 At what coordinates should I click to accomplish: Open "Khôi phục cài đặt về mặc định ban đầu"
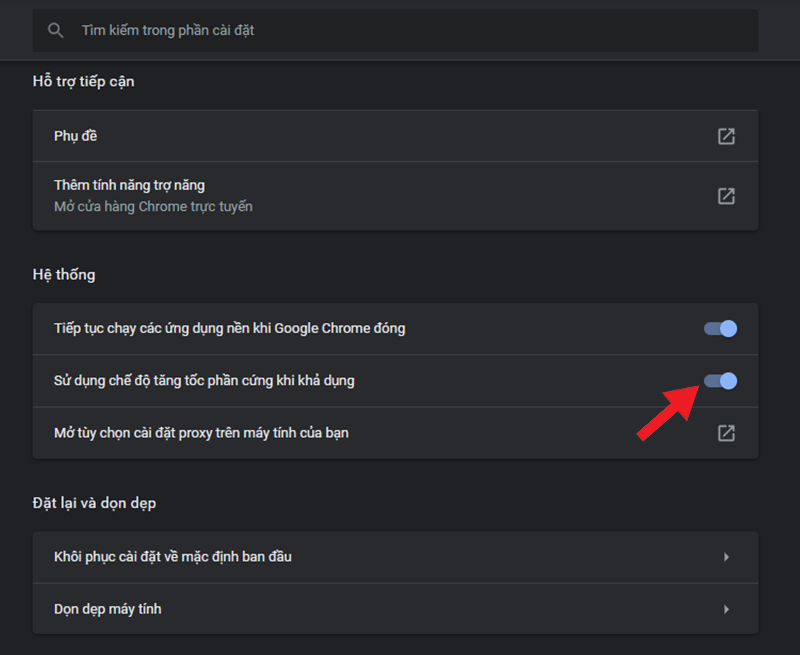point(173,557)
